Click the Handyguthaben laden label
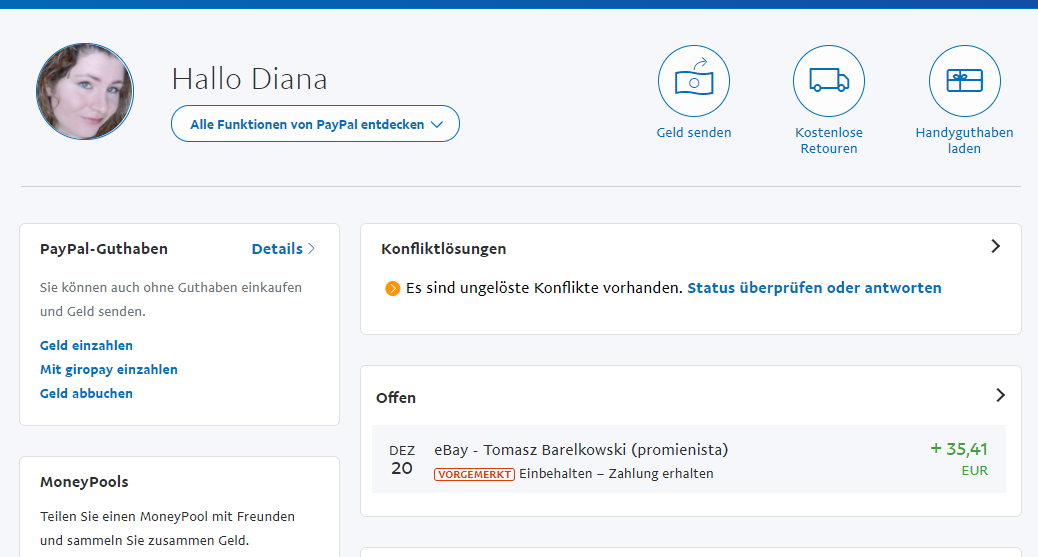The height and width of the screenshot is (557, 1038). coord(965,140)
